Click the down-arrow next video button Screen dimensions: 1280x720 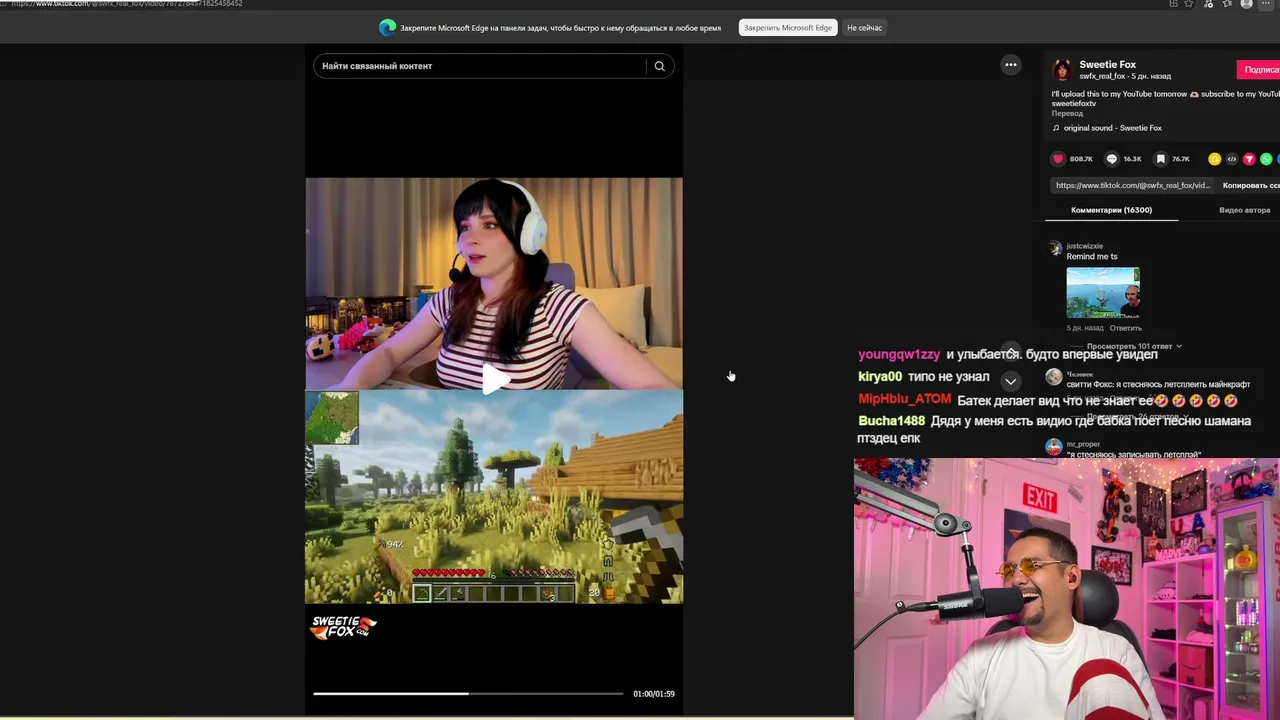tap(1011, 381)
